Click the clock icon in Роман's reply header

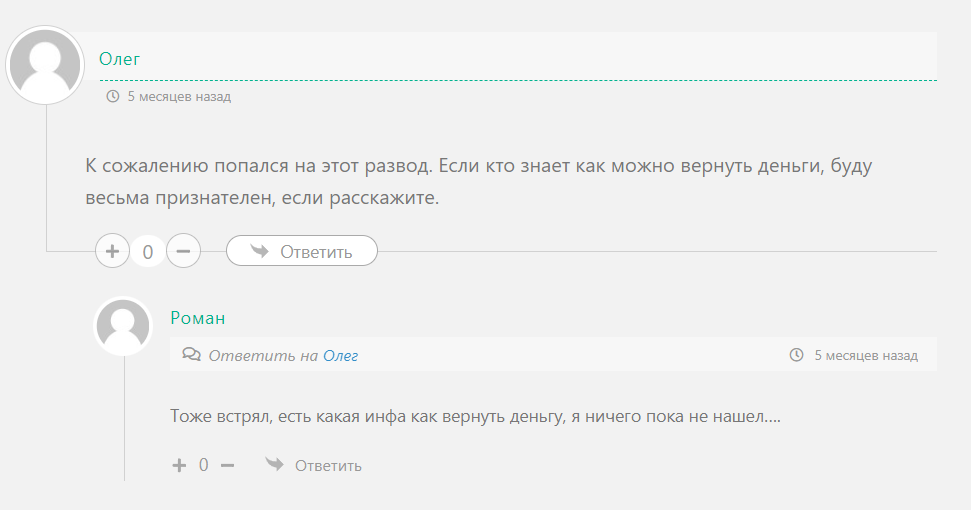[x=796, y=355]
